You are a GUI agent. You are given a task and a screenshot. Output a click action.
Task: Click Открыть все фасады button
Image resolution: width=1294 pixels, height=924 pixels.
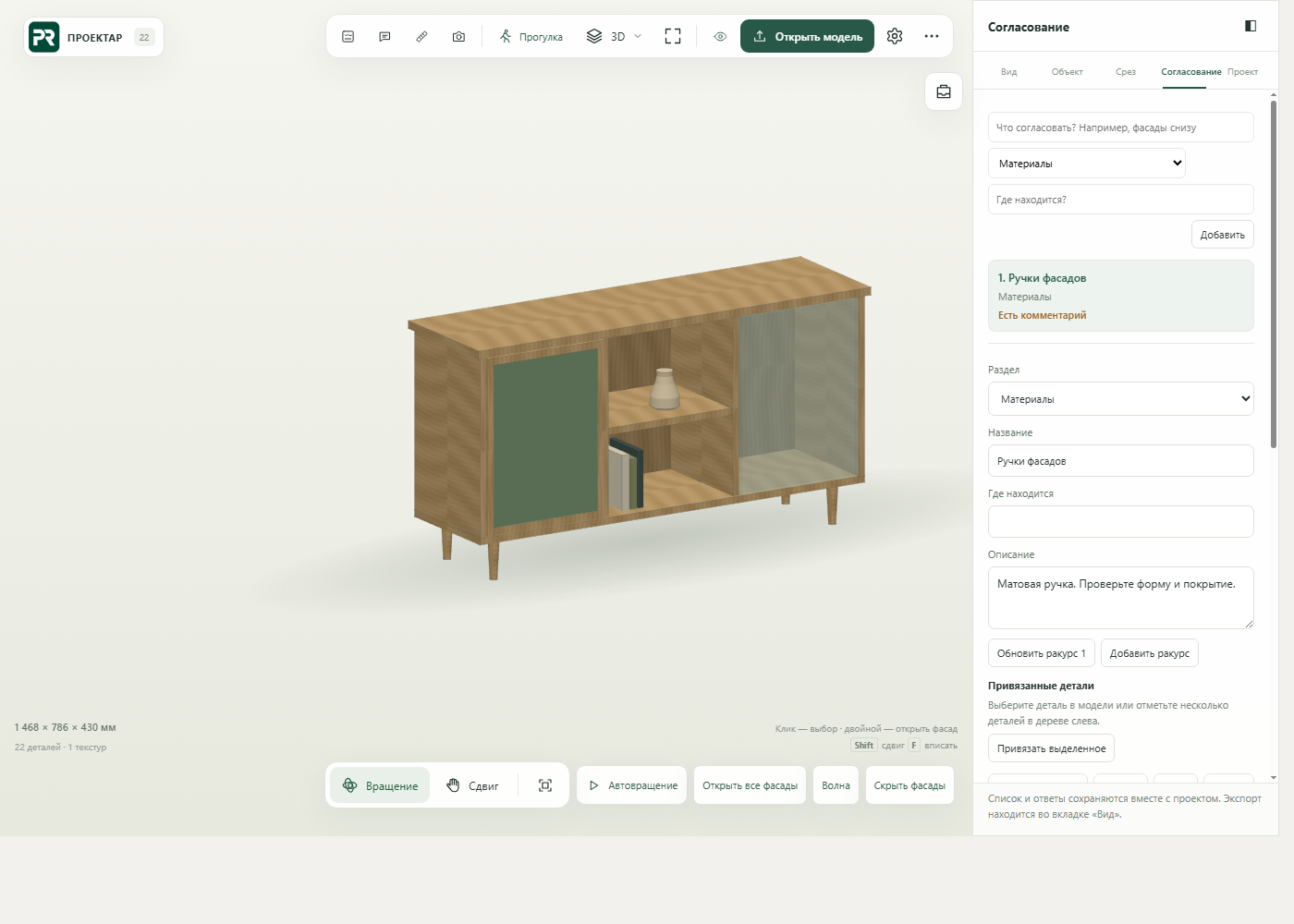tap(750, 785)
